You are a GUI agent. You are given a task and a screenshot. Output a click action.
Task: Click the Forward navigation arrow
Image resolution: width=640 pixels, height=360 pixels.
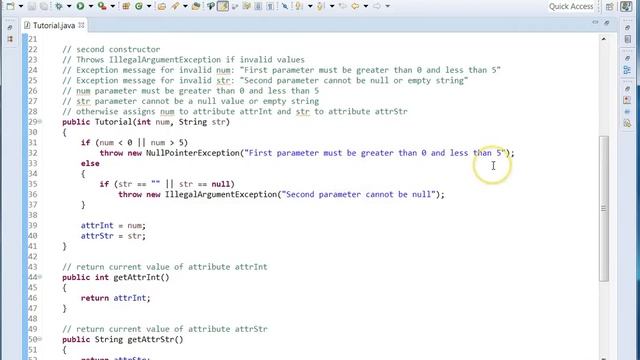click(x=377, y=6)
